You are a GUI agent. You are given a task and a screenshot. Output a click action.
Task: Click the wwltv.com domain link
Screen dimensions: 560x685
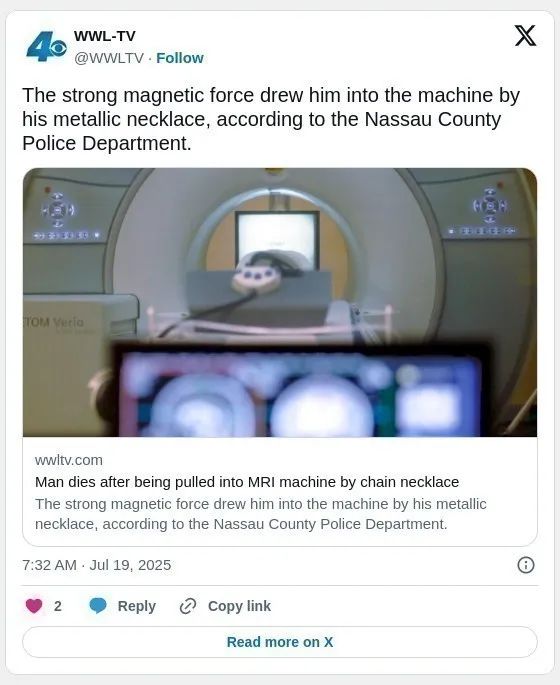69,460
